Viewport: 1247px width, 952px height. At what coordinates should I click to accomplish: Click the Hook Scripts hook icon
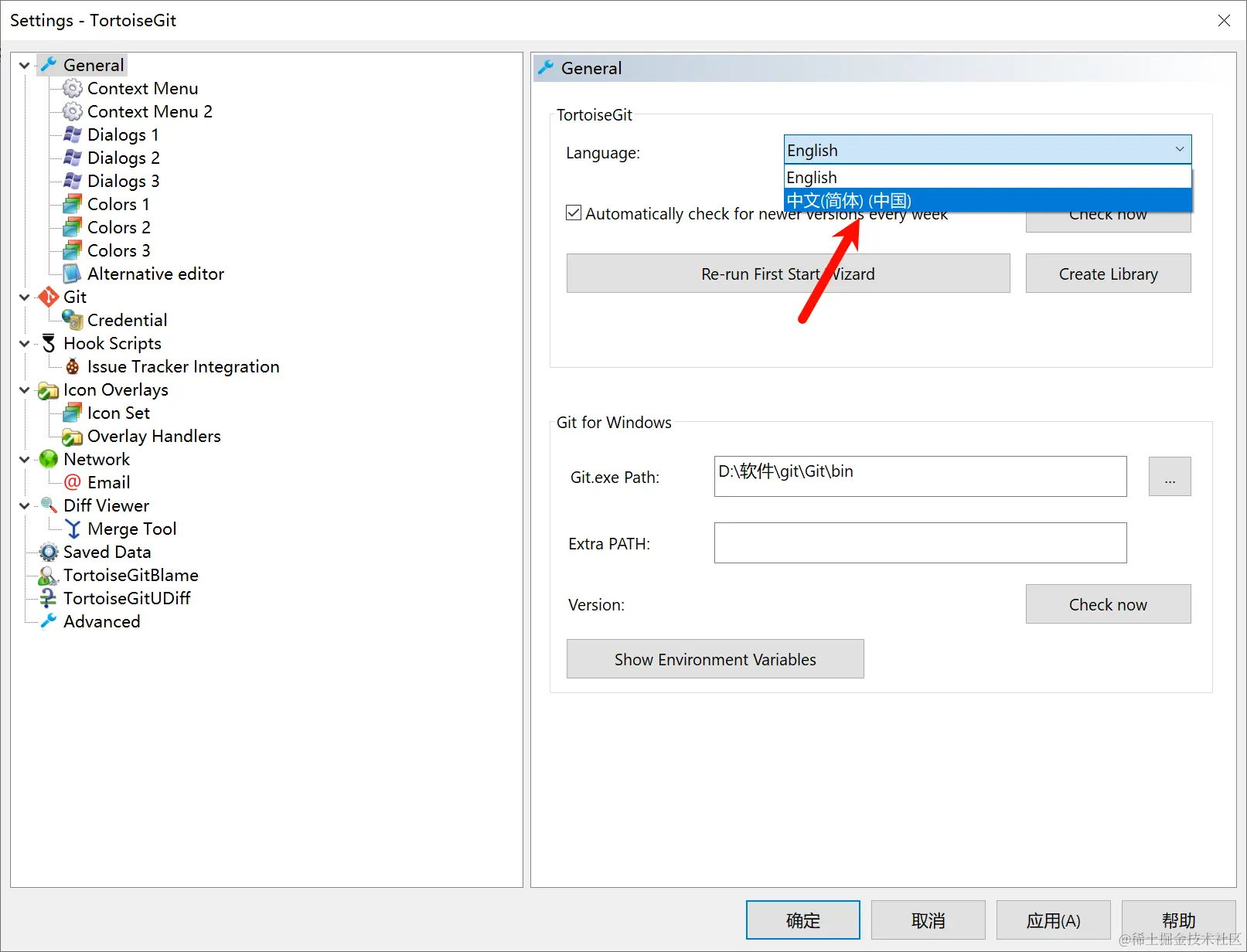click(x=49, y=343)
